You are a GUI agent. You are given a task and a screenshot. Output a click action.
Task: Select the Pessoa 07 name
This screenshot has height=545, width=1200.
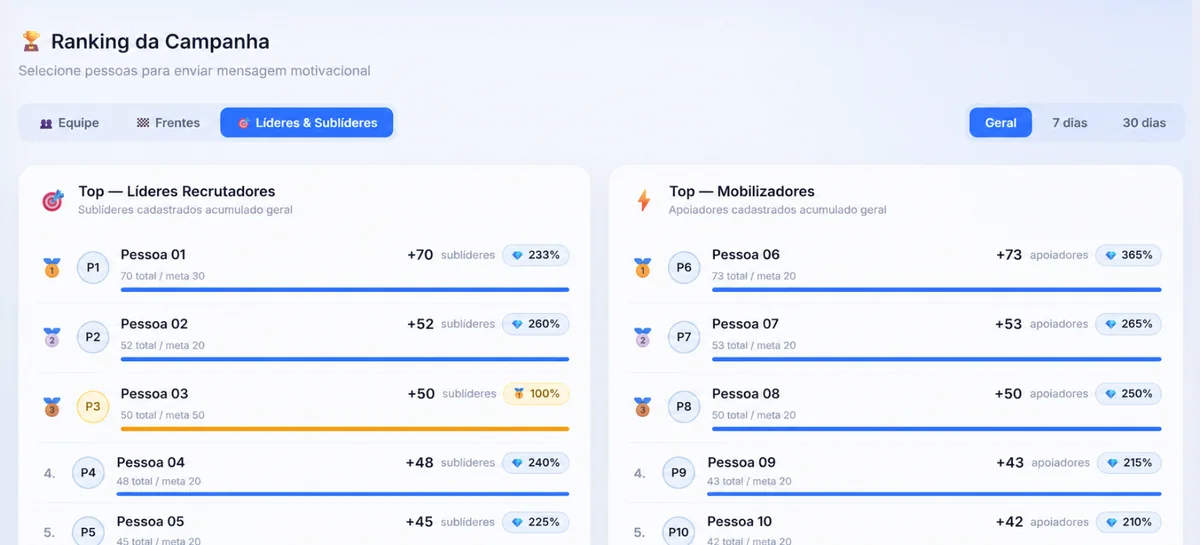pos(745,324)
